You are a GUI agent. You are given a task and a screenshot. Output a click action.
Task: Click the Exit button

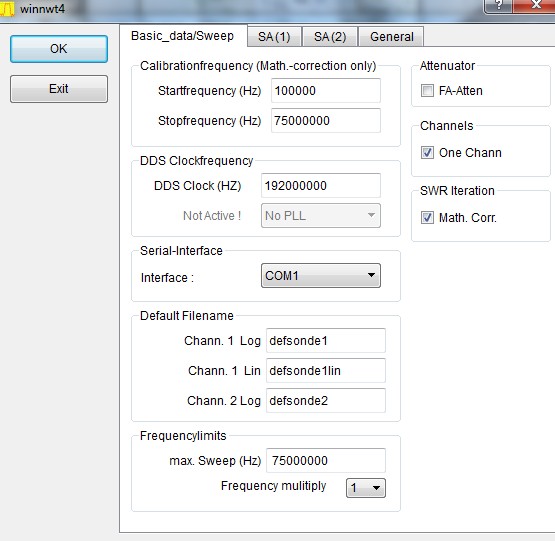(59, 89)
